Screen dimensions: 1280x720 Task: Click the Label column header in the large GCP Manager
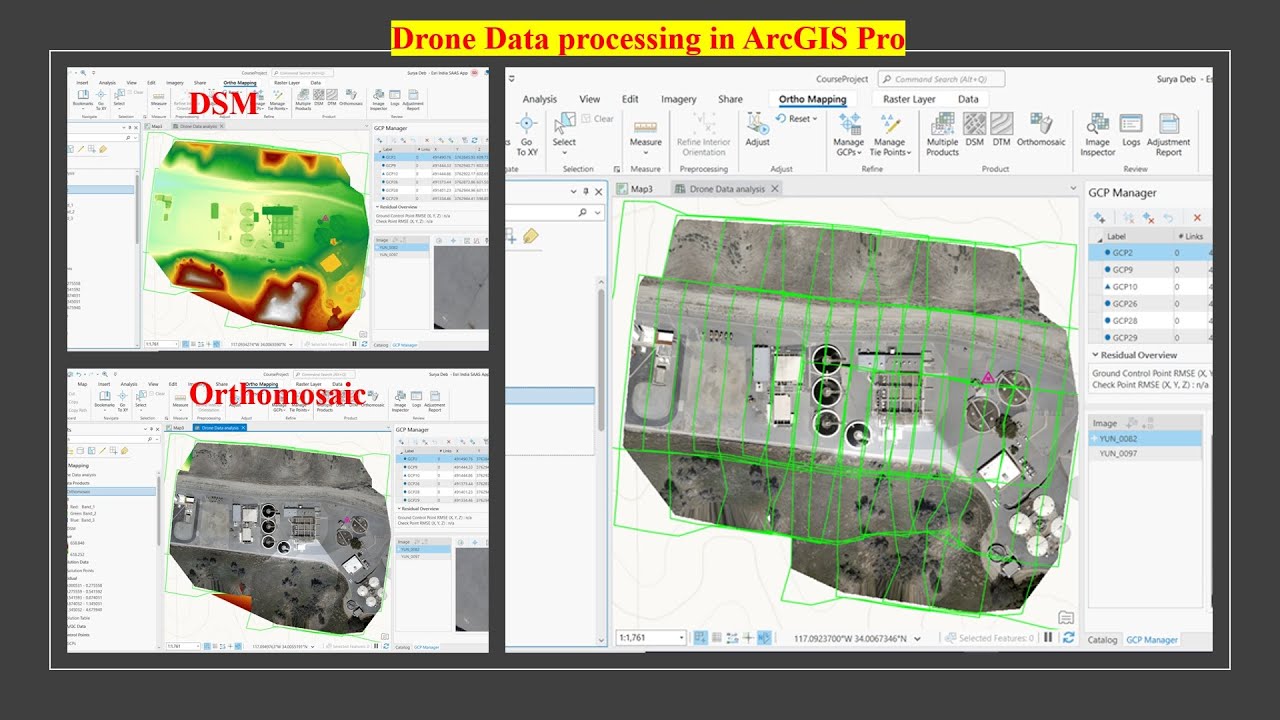(1116, 236)
